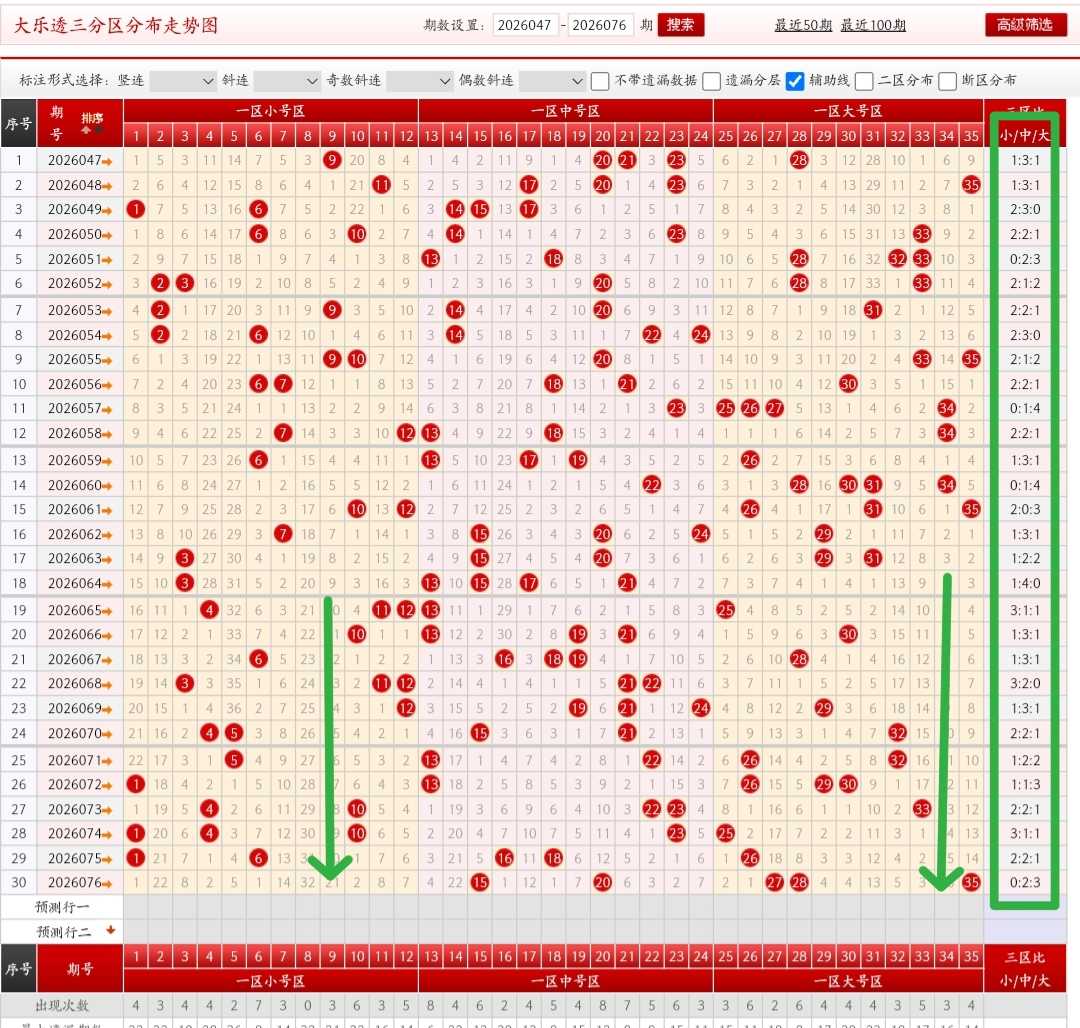This screenshot has width=1080, height=1028.
Task: Open the 奇数斜连 dropdown
Action: (419, 81)
